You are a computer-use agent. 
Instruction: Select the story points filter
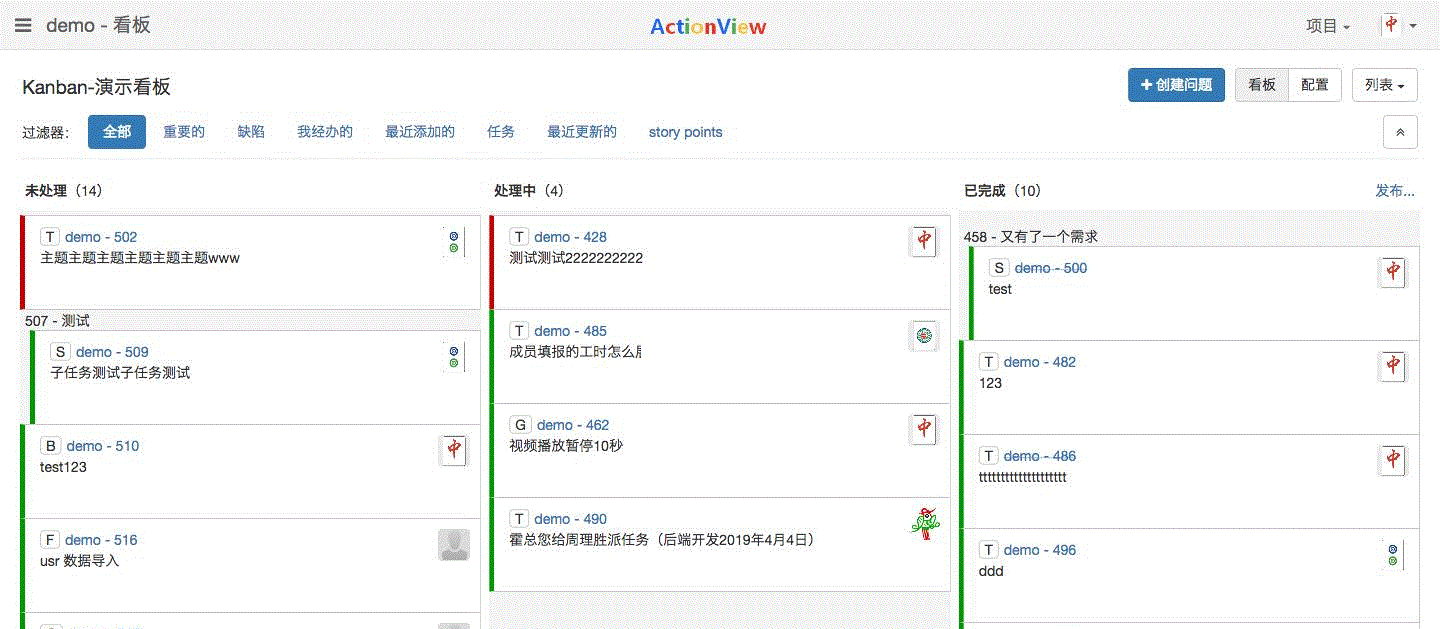click(685, 132)
